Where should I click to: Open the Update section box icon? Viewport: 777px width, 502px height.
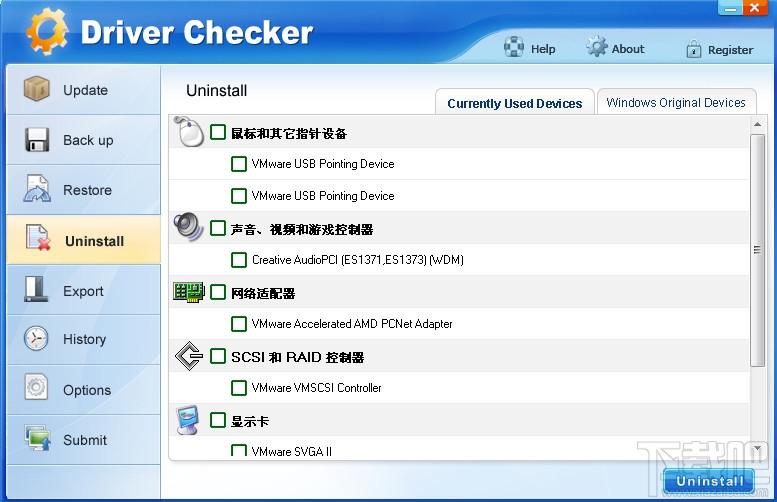37,90
